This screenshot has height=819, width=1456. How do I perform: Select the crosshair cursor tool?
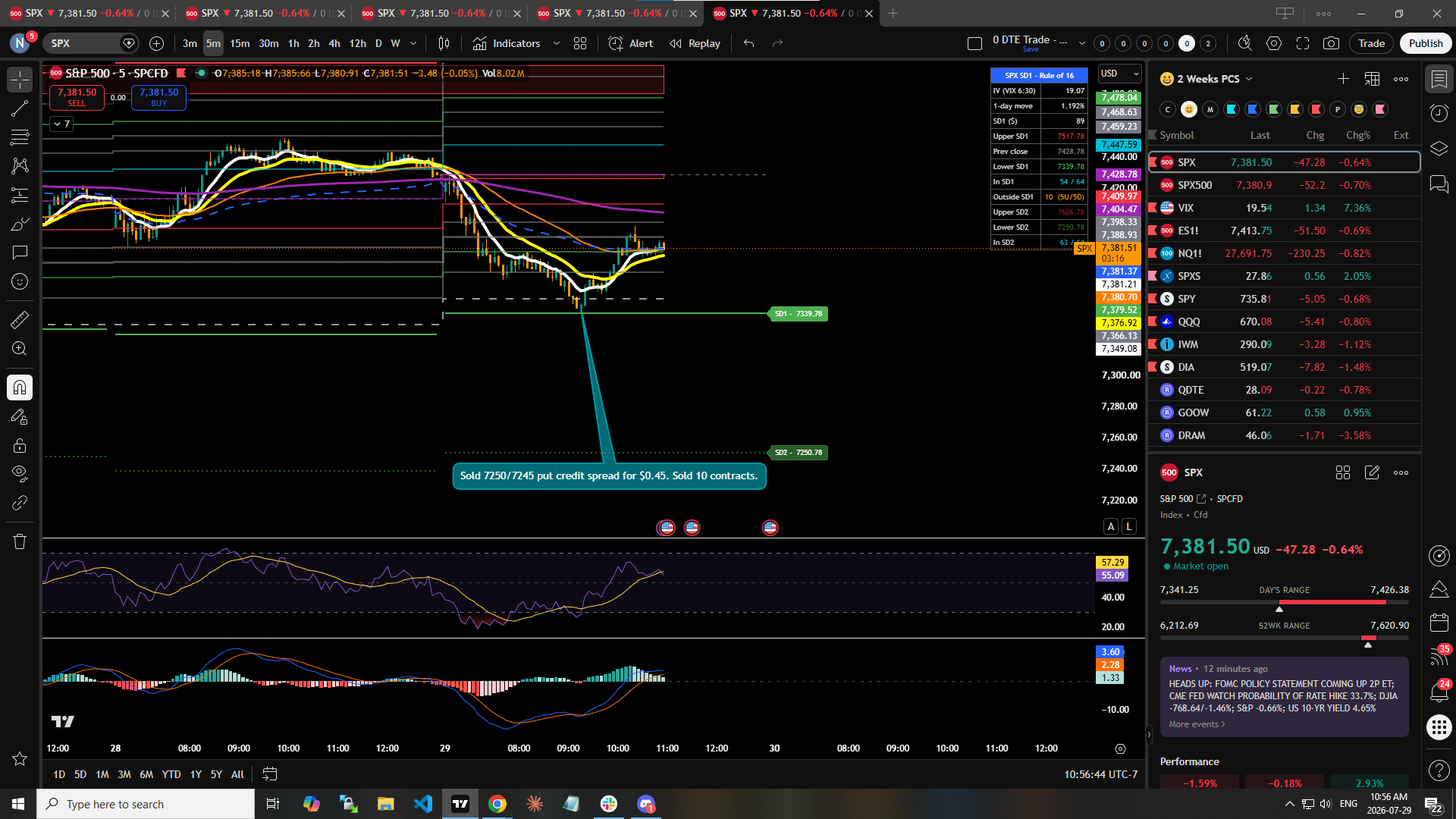point(20,80)
